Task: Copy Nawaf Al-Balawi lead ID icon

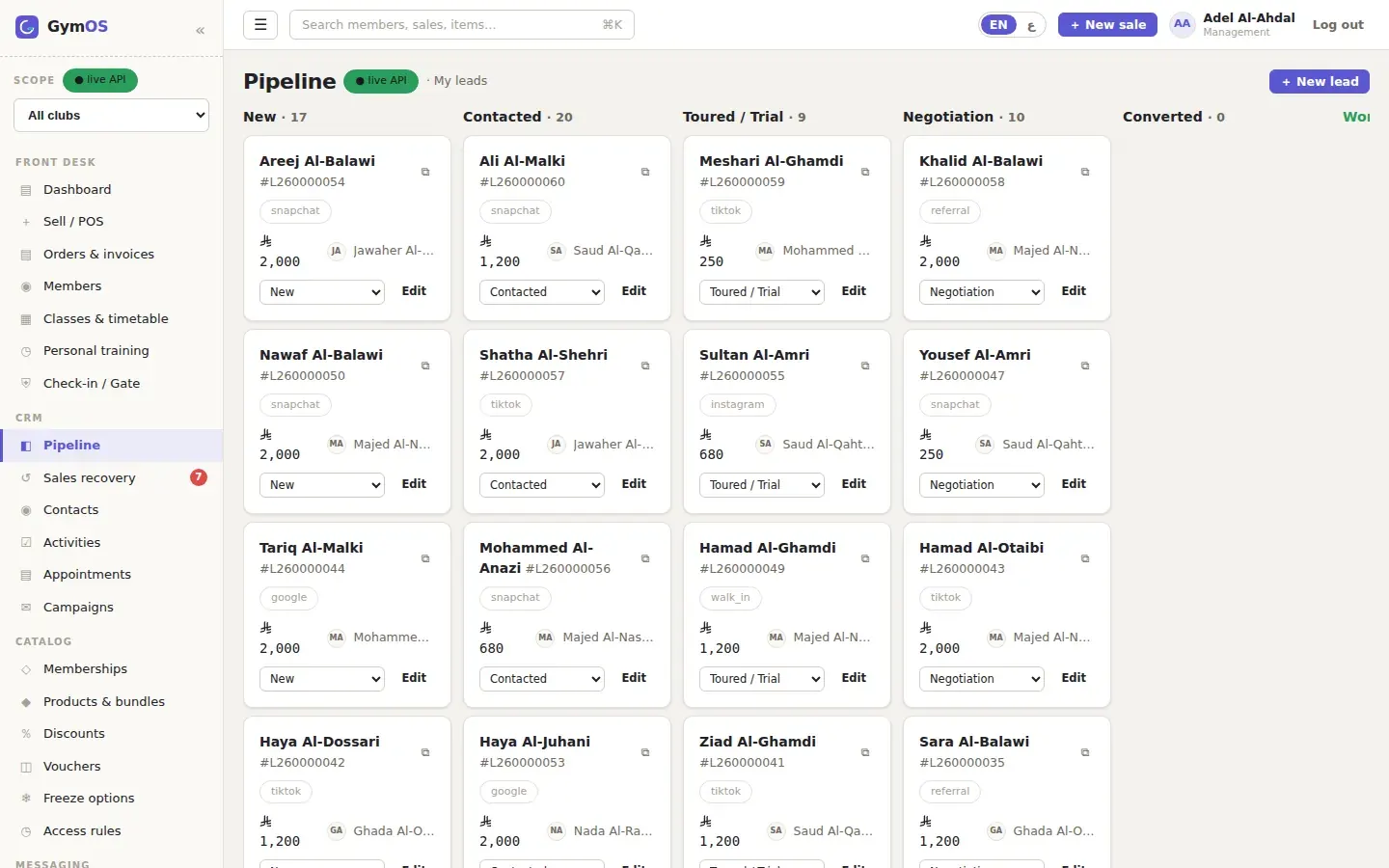Action: pos(425,366)
